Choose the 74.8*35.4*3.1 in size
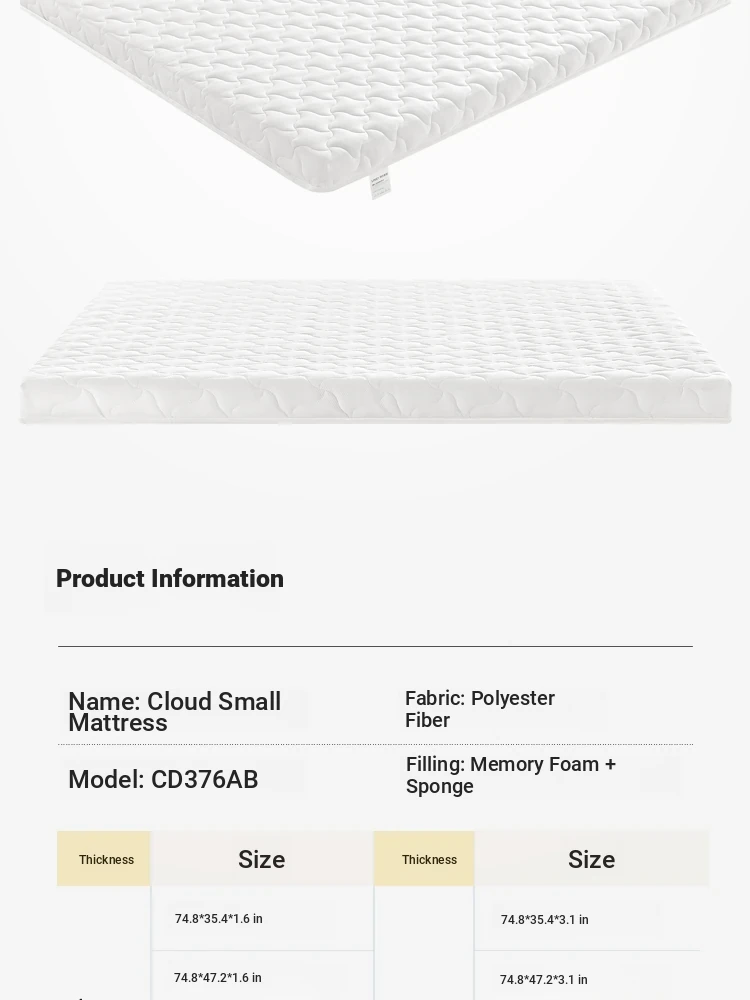 click(x=545, y=920)
